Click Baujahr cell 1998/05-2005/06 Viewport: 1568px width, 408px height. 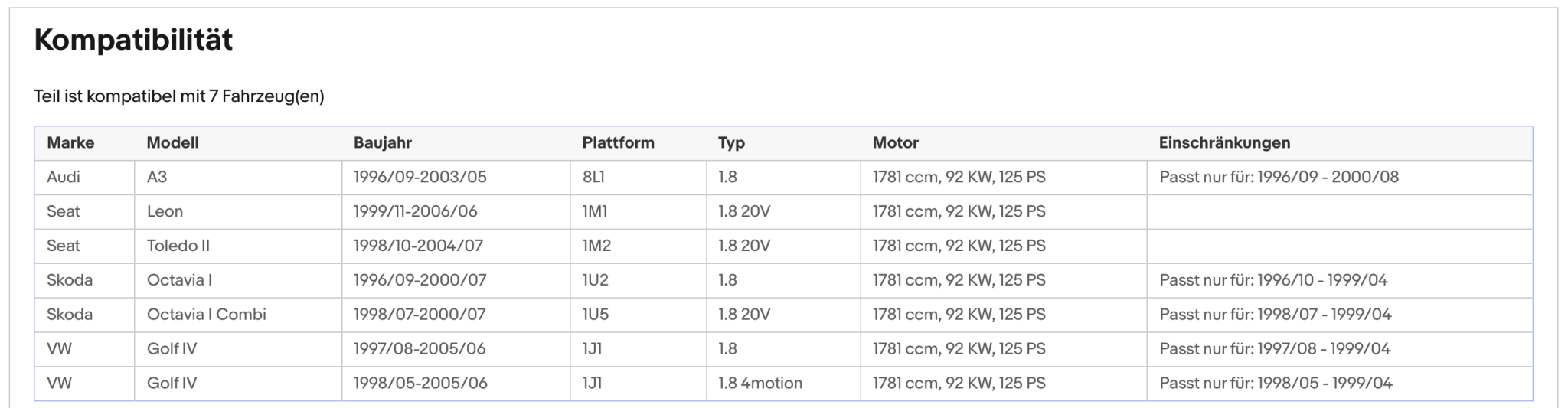[456, 384]
